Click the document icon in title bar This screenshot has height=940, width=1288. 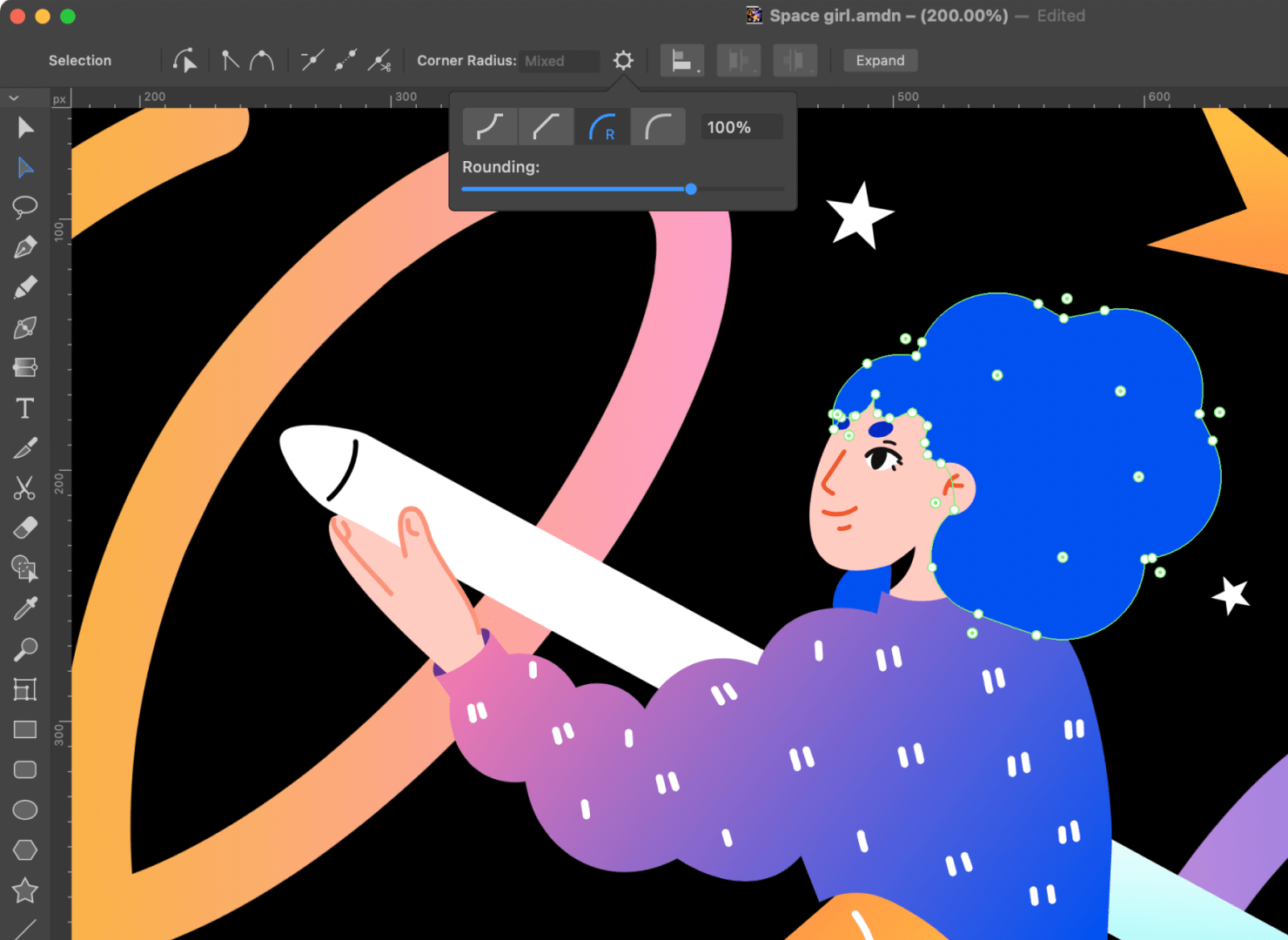pos(755,16)
